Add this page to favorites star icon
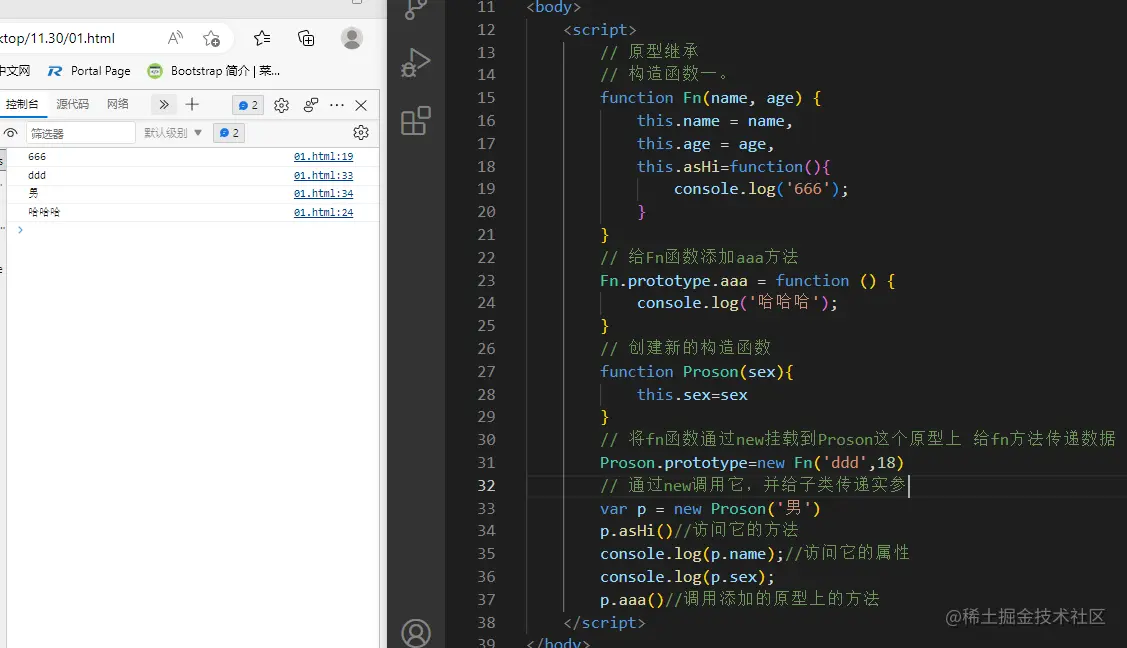 click(211, 38)
